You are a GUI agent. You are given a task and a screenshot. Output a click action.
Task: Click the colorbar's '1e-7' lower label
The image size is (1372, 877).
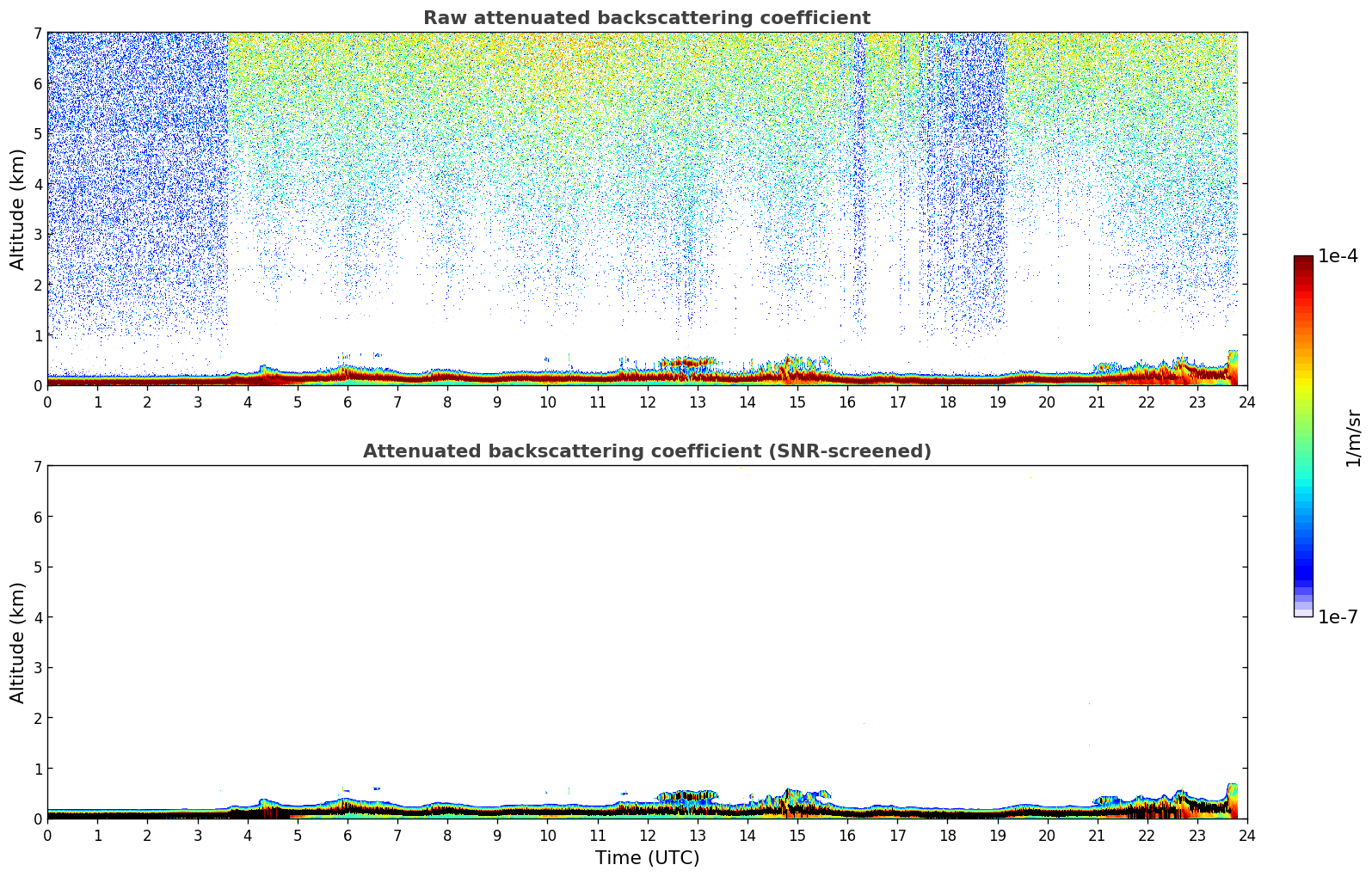(x=1338, y=617)
